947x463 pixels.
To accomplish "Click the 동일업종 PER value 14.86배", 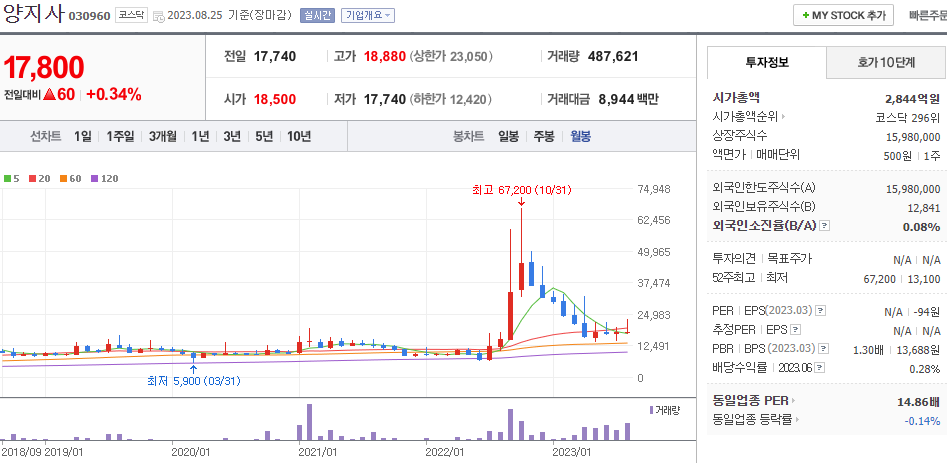I will click(919, 401).
